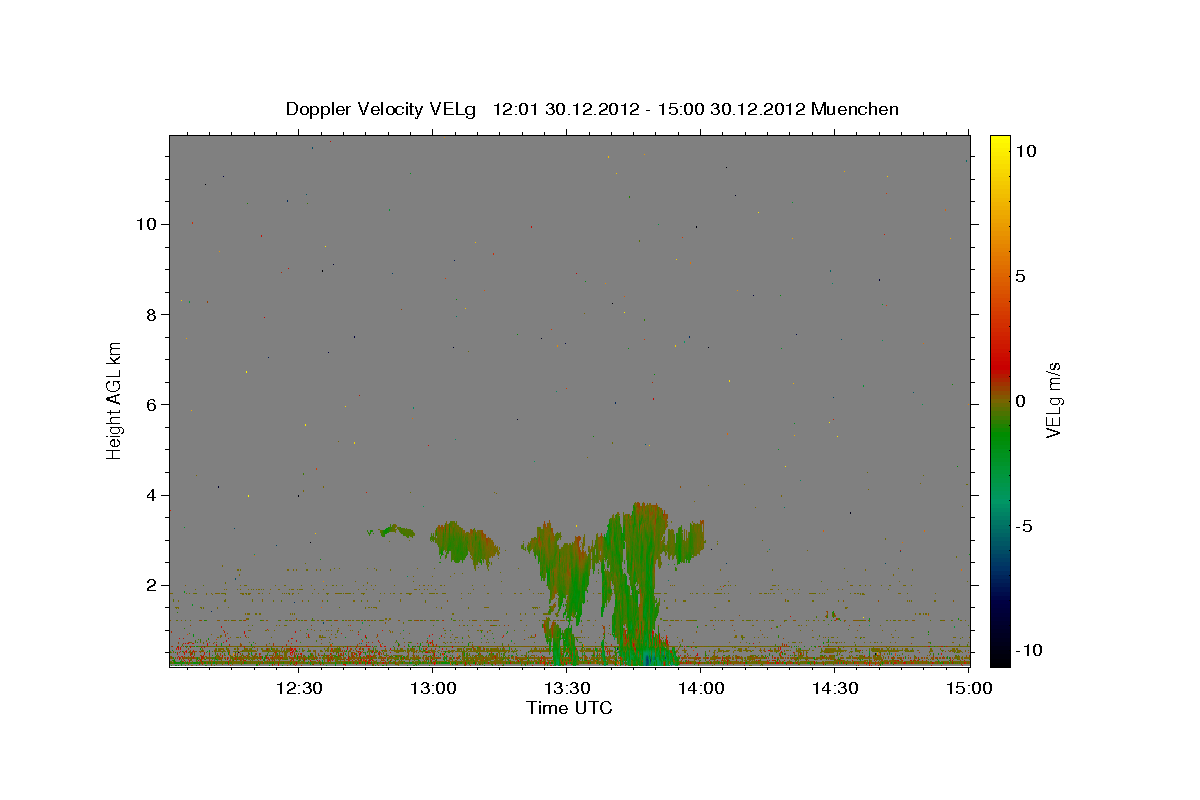Click the 'Time UTC' axis label
Screen dimensions: 1200x800
click(569, 708)
